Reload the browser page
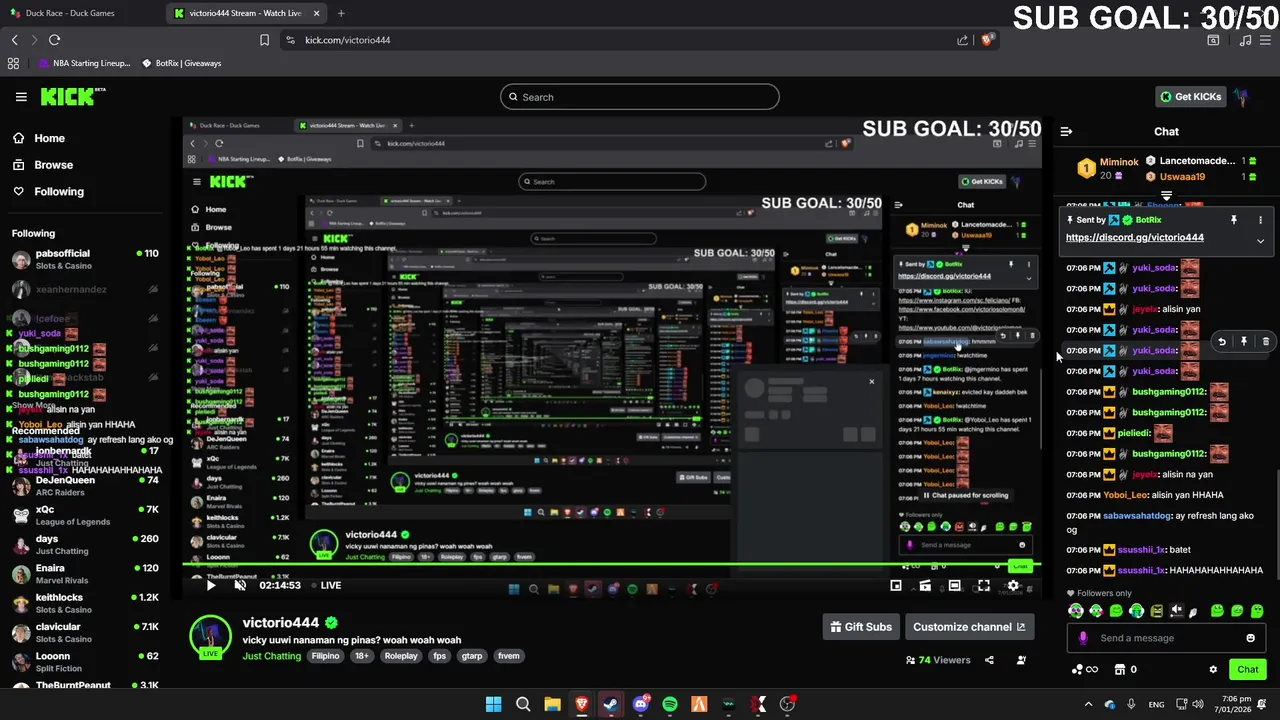Viewport: 1280px width, 720px height. pyautogui.click(x=54, y=40)
